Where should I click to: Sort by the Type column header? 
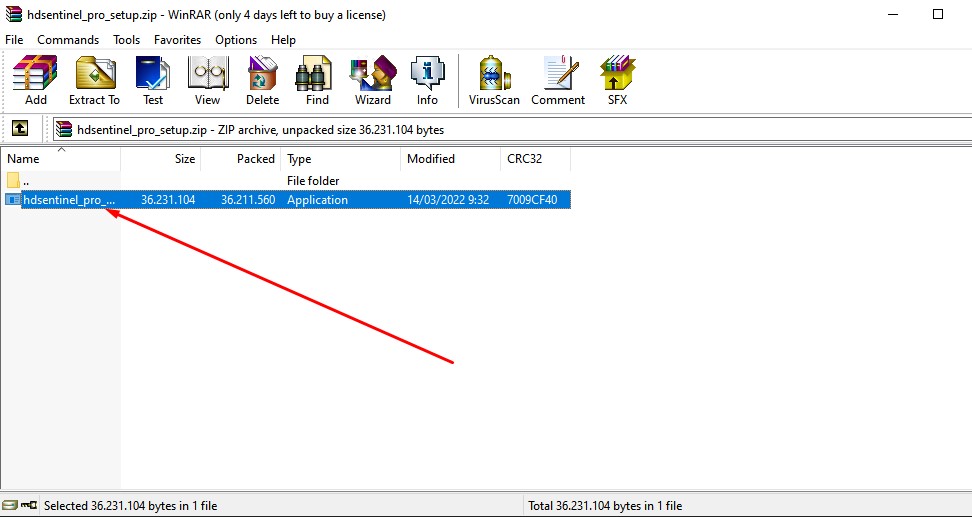341,159
